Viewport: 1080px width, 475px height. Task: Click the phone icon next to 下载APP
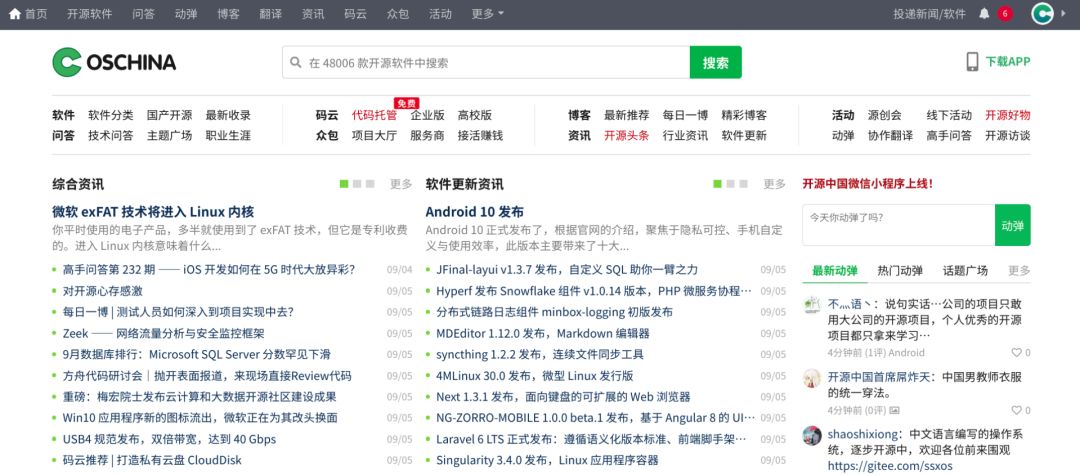[x=973, y=62]
